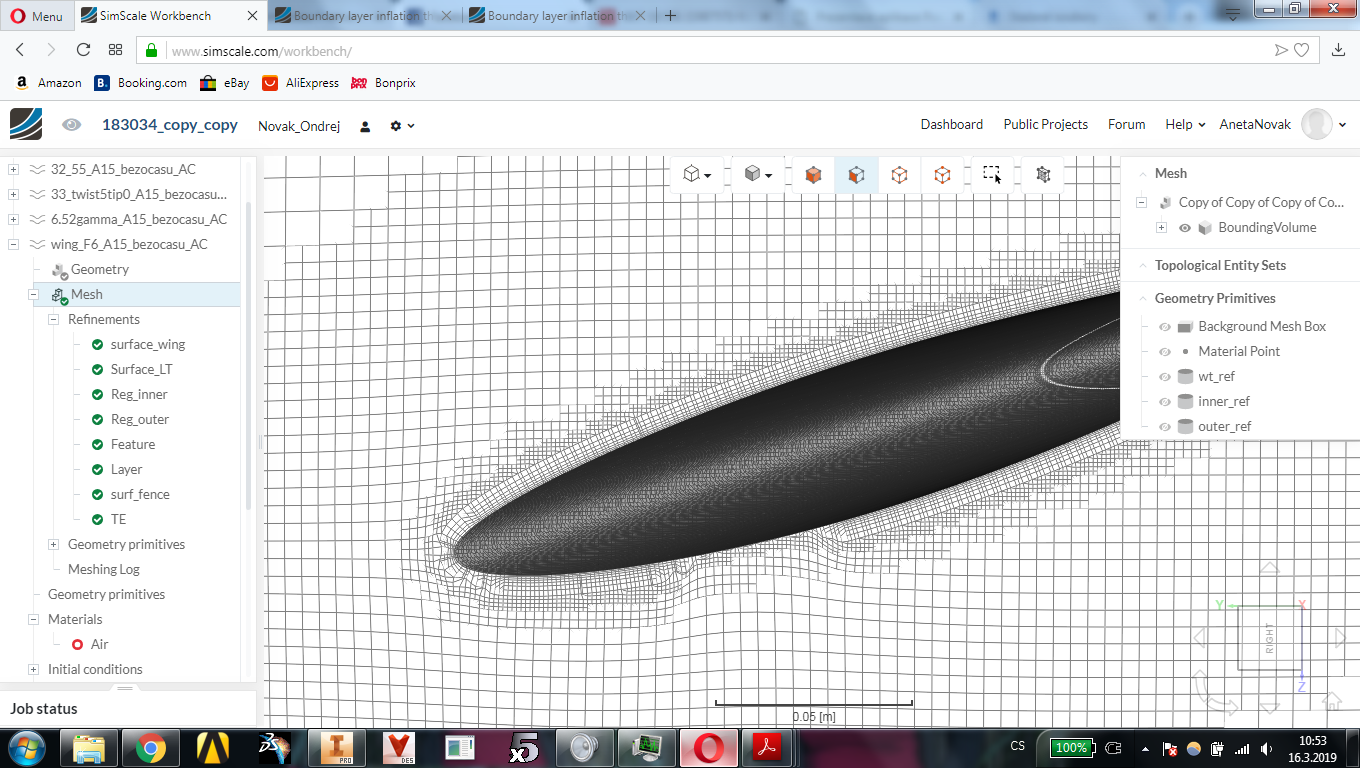This screenshot has width=1360, height=768.
Task: Go back to the previous page
Action: [20, 50]
